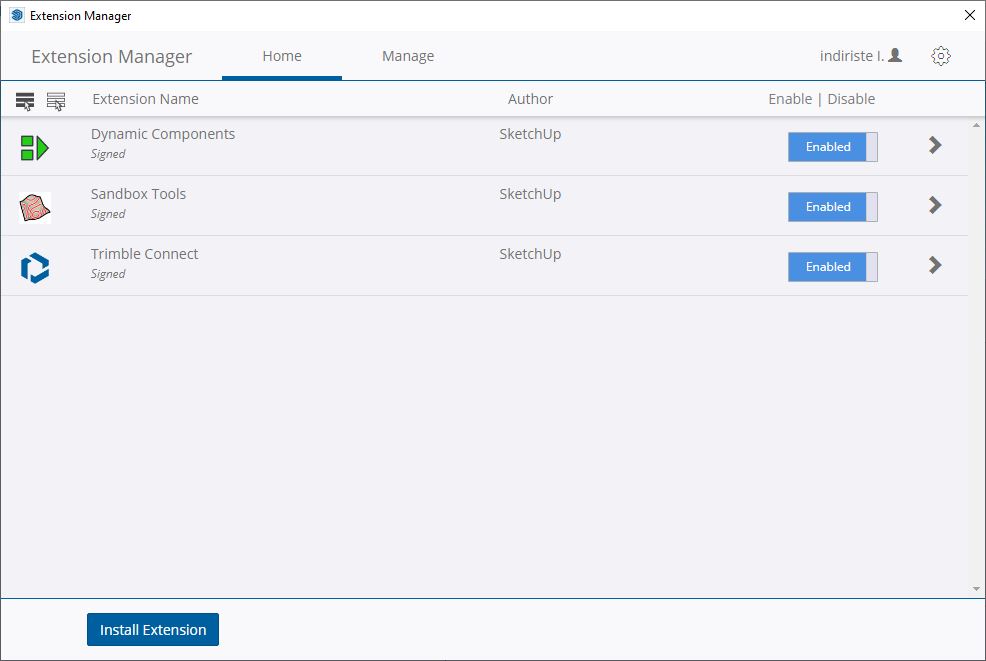Viewport: 986px width, 661px height.
Task: Click the select-all extensions icon
Action: coord(25,101)
